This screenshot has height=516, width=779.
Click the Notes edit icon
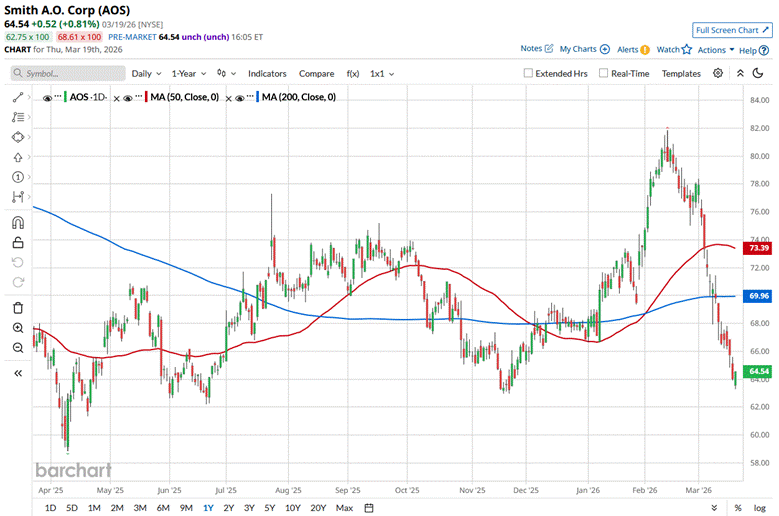coord(549,49)
